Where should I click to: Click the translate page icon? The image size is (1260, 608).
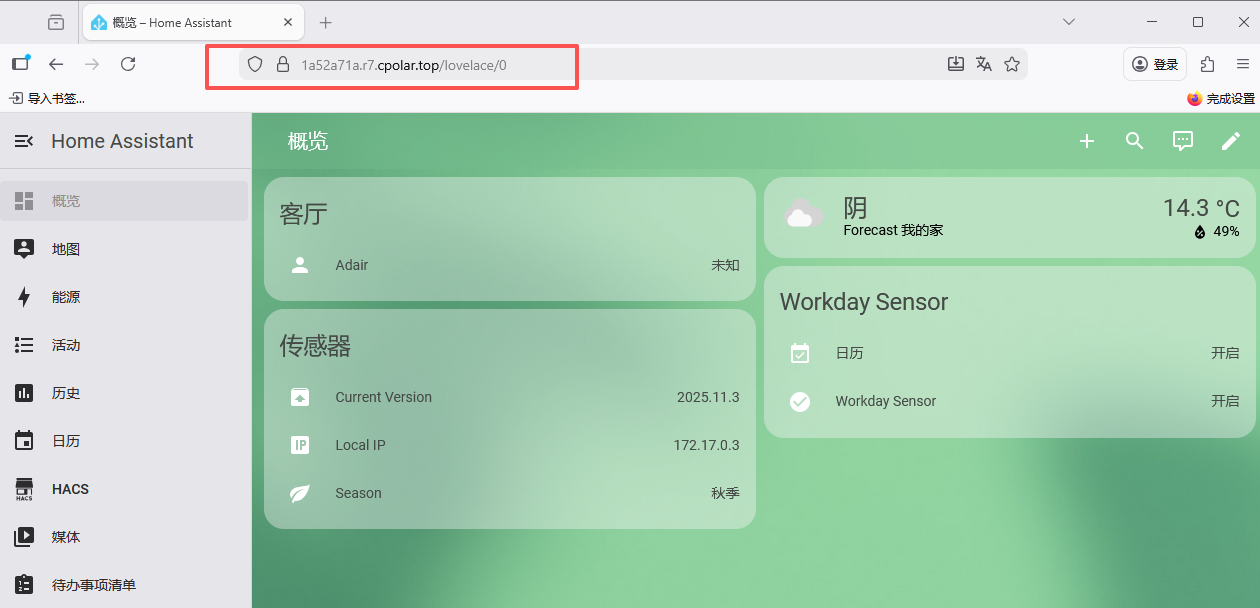pos(984,64)
